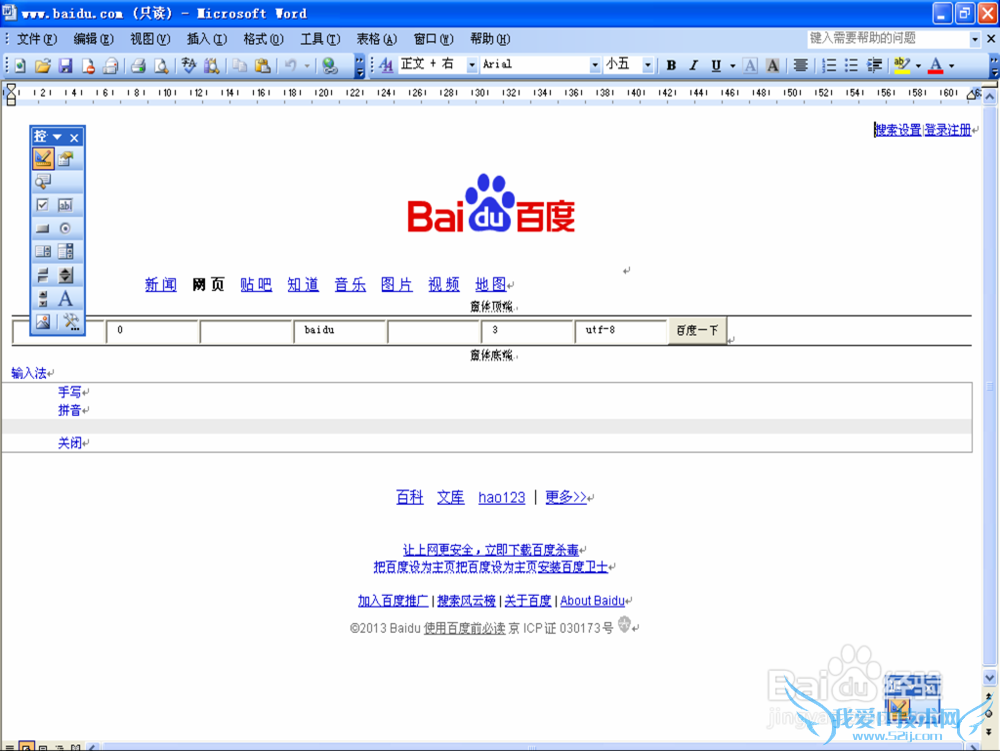The width and height of the screenshot is (1000, 751).
Task: Print the document
Action: click(138, 65)
